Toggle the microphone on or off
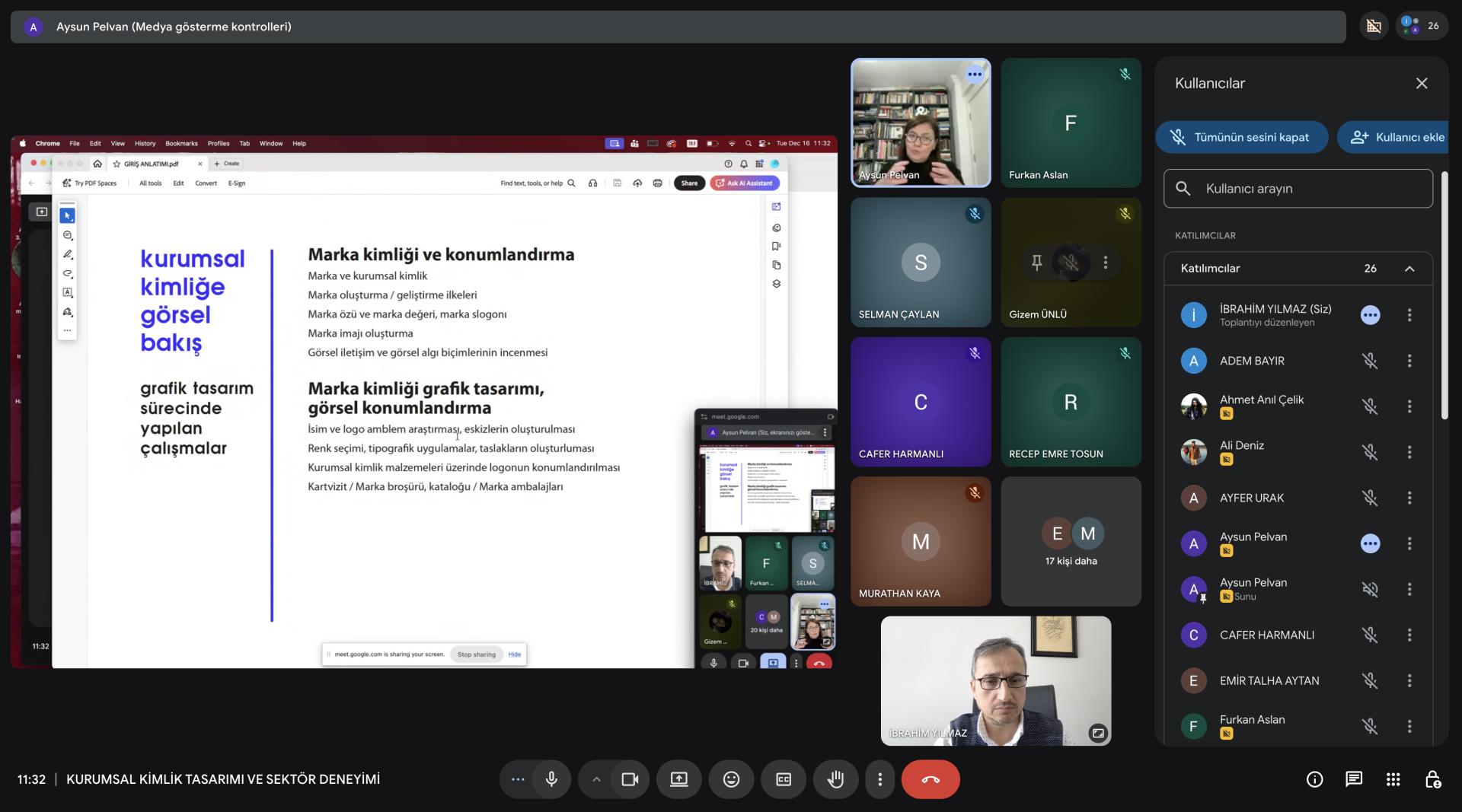Viewport: 1462px width, 812px height. coord(551,779)
